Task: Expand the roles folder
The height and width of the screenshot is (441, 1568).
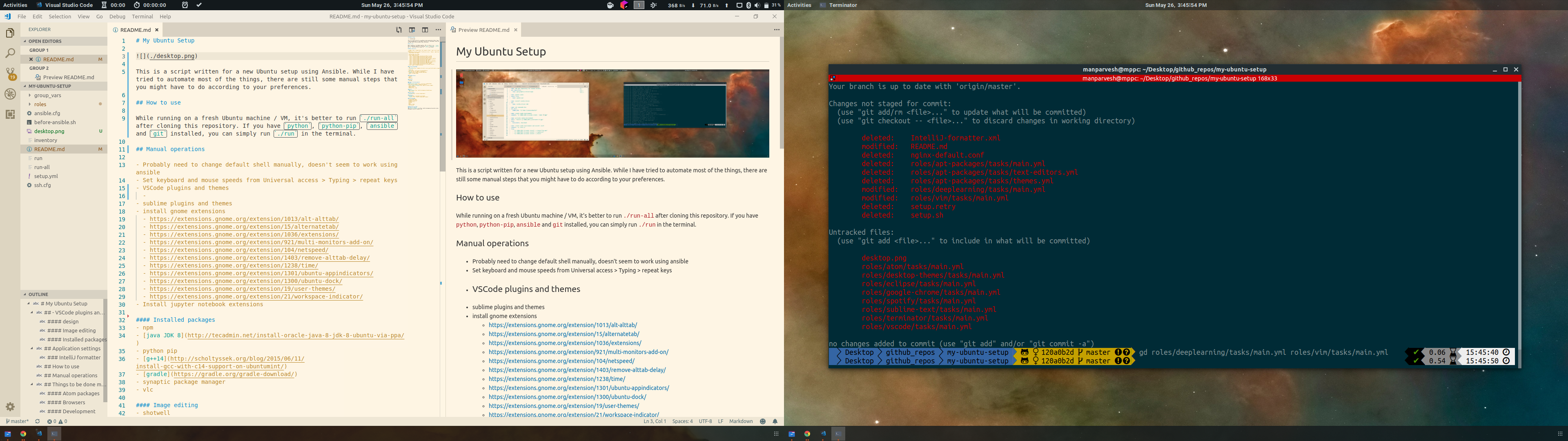Action: (40, 104)
